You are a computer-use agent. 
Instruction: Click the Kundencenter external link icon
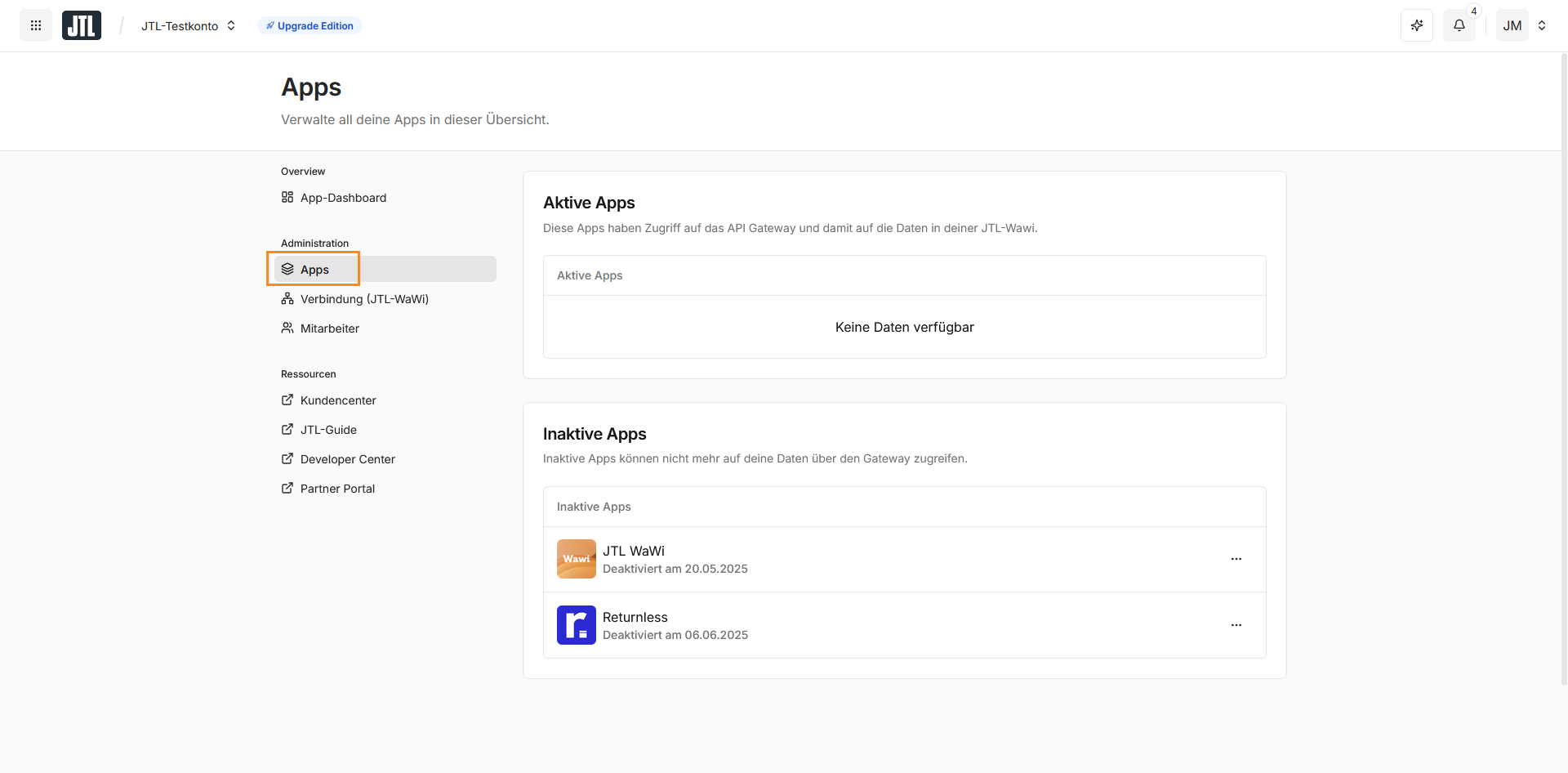click(287, 400)
